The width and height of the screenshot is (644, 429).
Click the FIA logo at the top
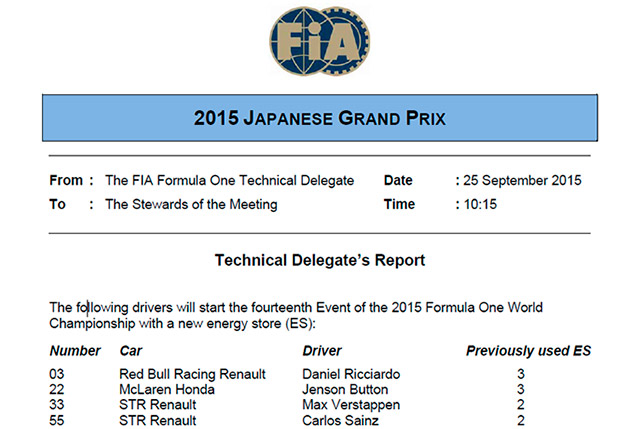pos(320,44)
